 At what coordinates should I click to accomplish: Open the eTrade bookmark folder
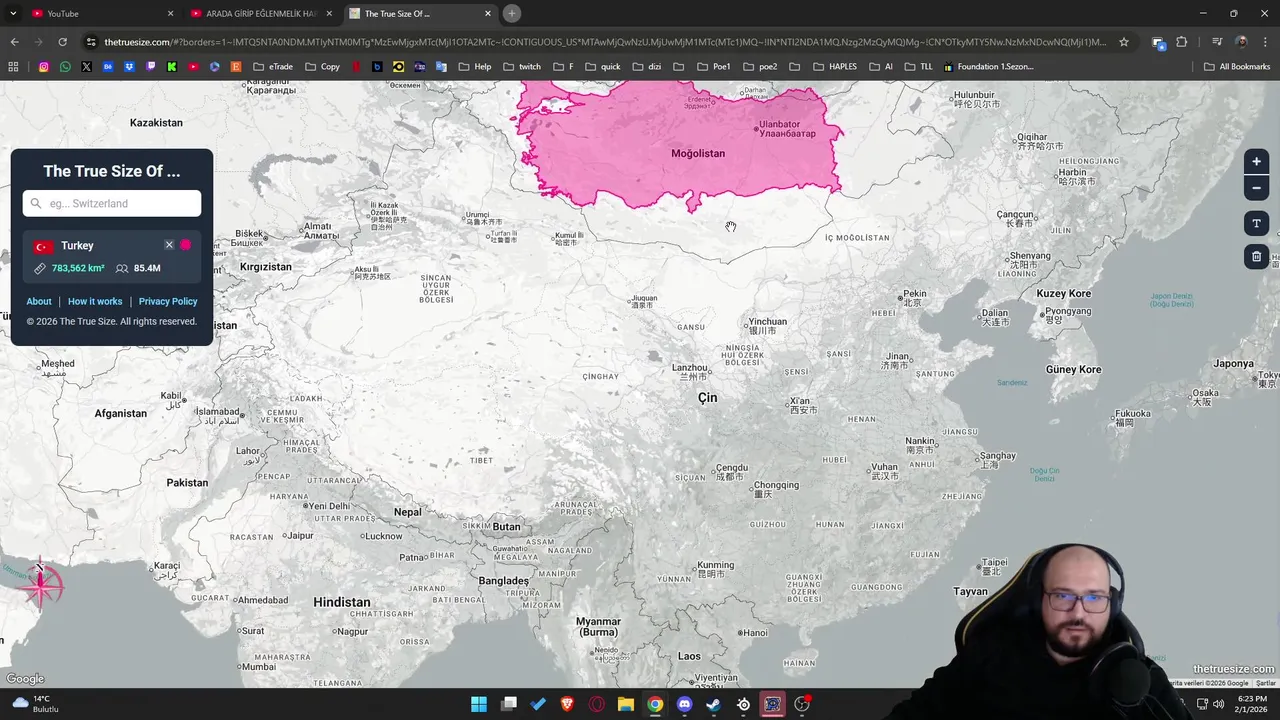[273, 67]
